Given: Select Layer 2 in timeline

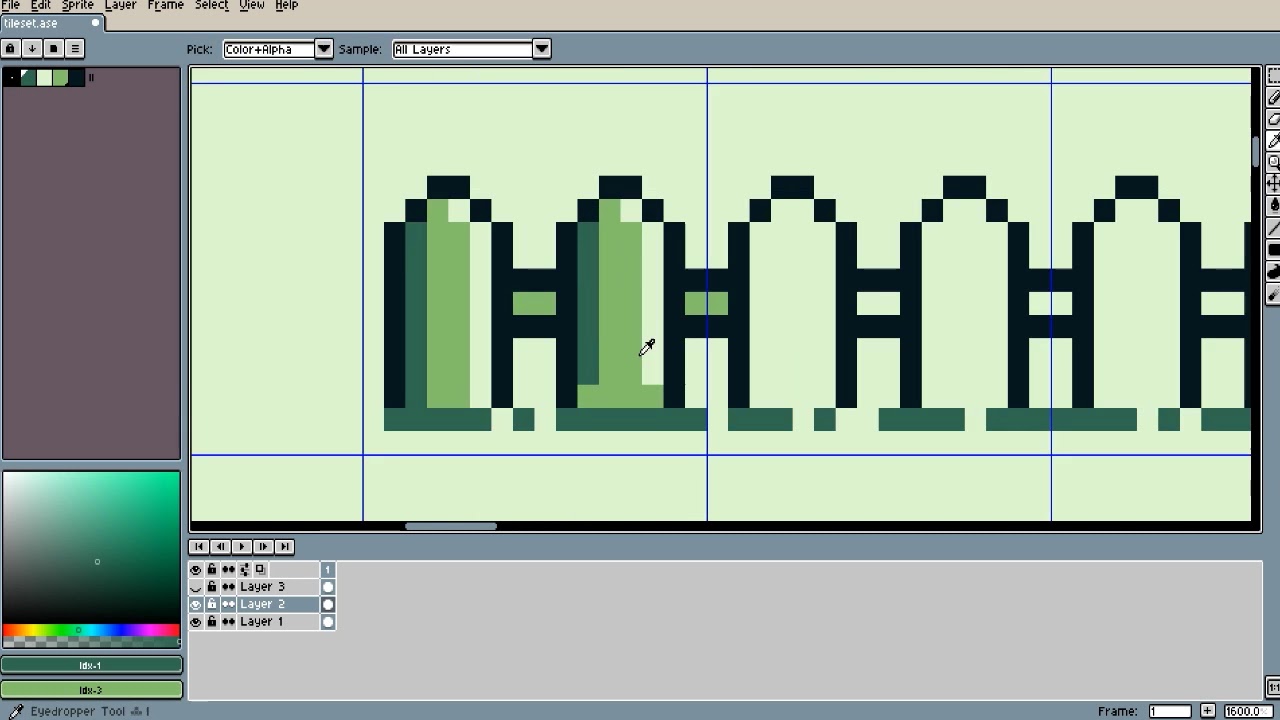Looking at the screenshot, I should [278, 604].
